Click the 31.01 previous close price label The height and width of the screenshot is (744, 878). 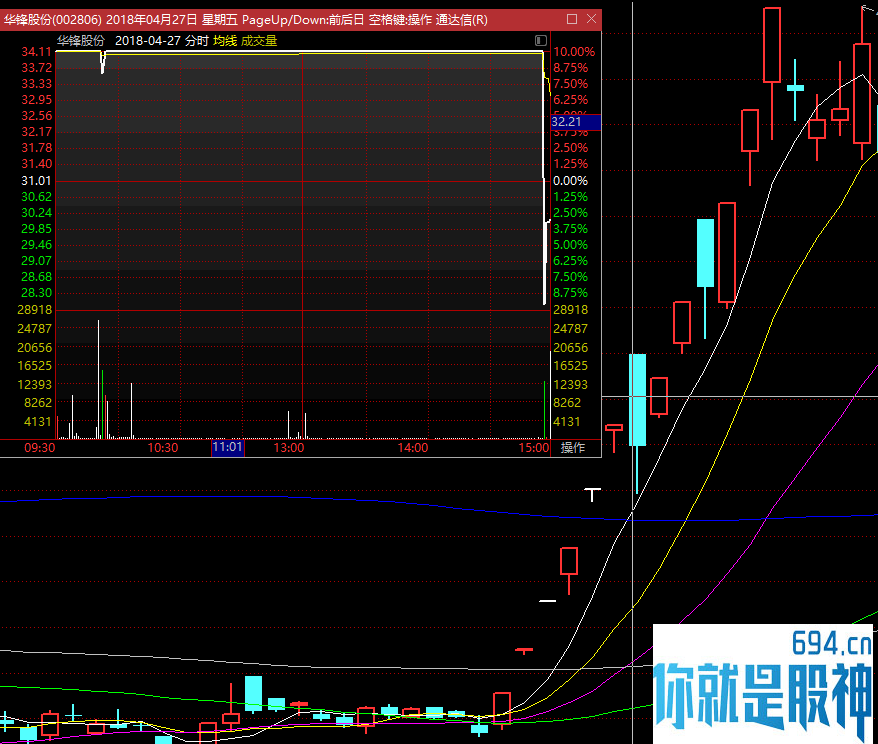[36, 181]
